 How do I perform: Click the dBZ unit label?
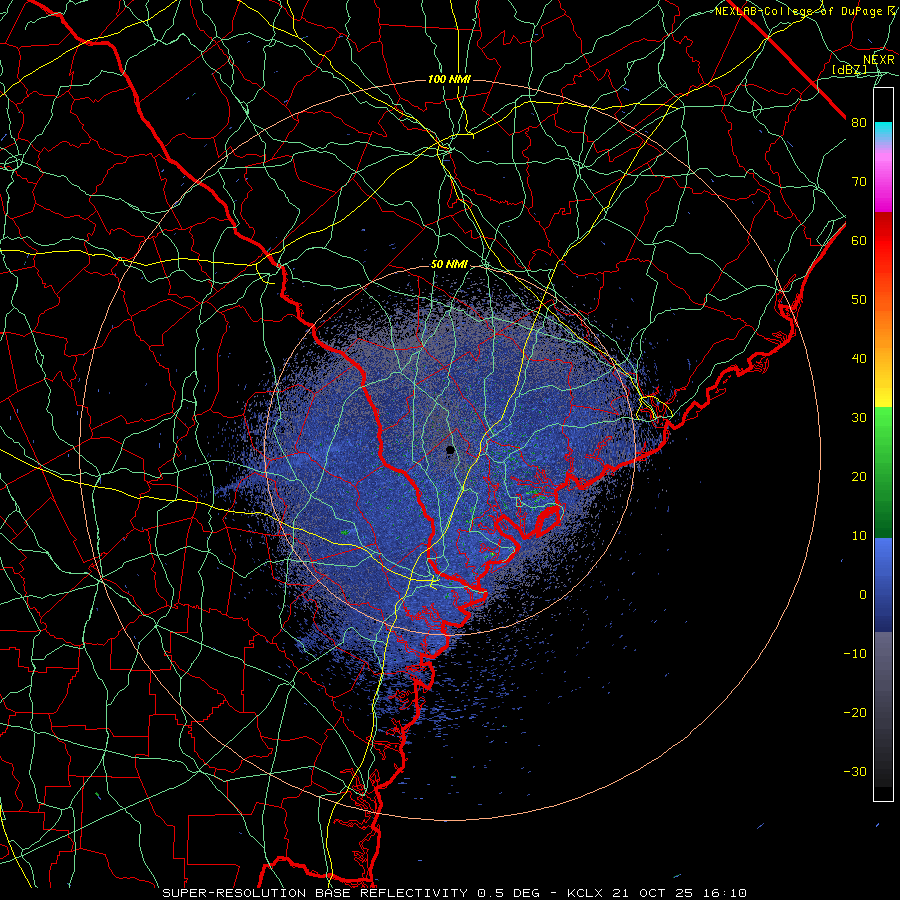tap(849, 69)
